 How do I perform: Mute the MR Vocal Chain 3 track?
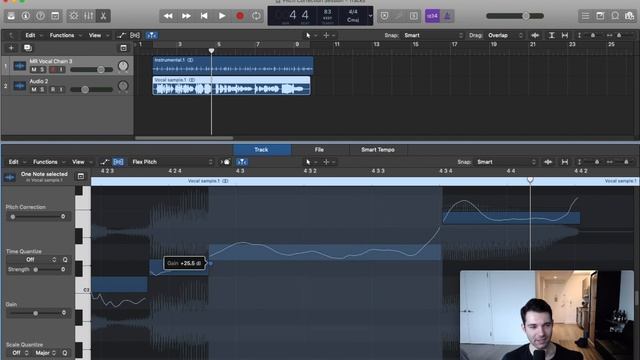click(x=34, y=69)
